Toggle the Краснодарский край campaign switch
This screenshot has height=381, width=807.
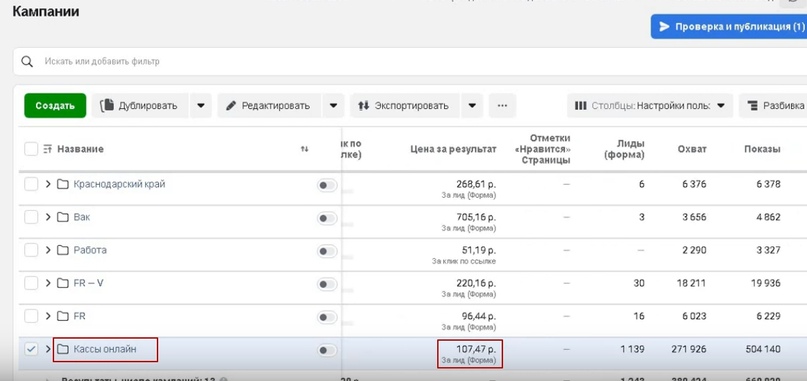327,185
